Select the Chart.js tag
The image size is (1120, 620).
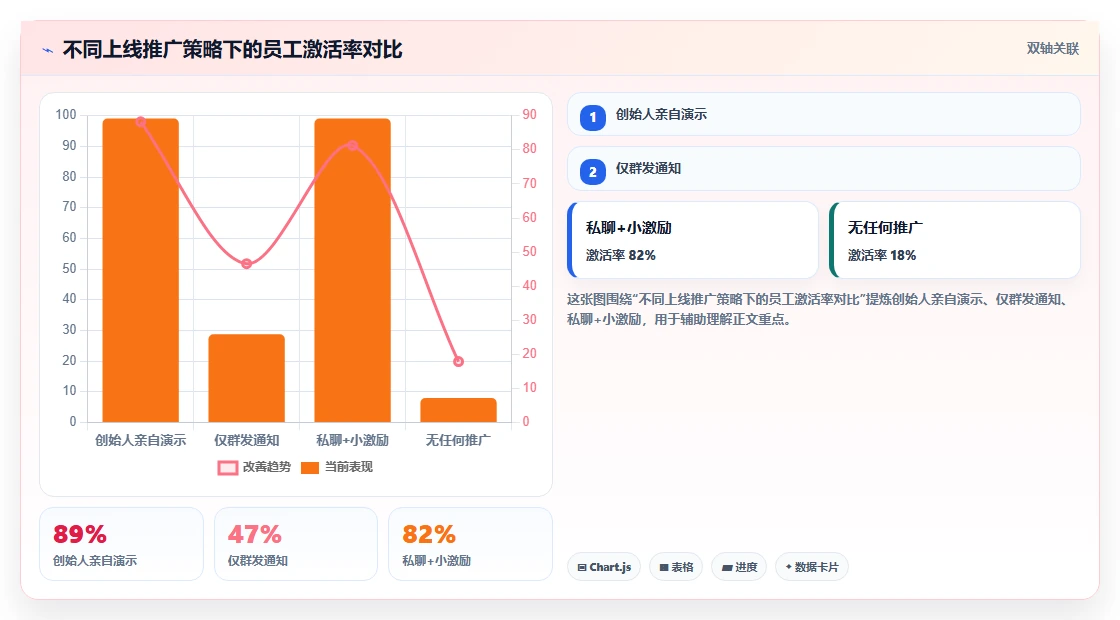pos(604,567)
